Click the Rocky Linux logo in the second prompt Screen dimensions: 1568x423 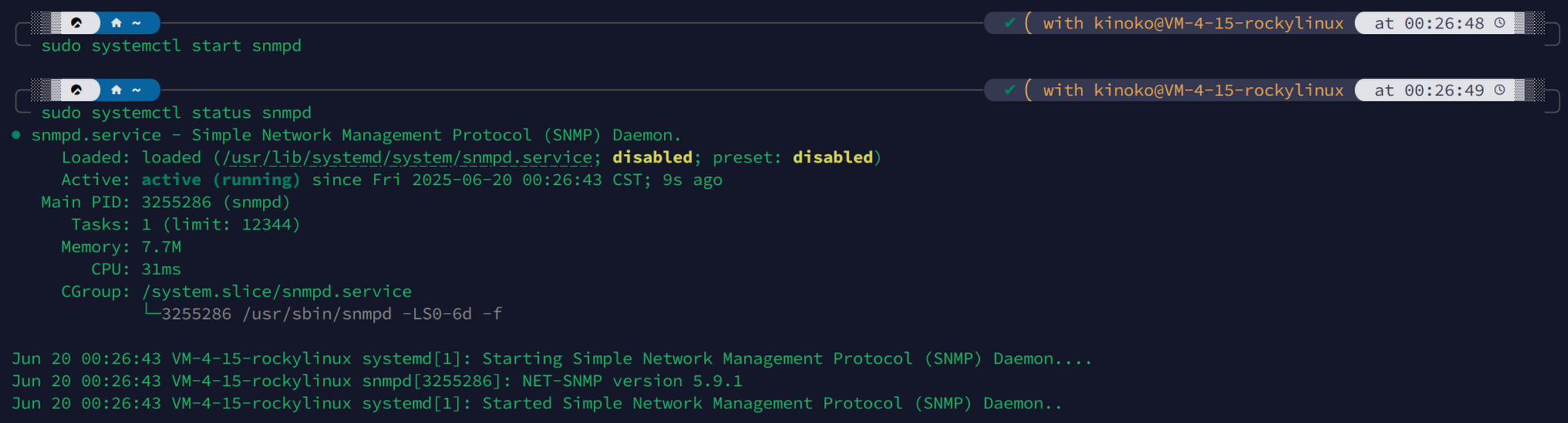(x=76, y=90)
